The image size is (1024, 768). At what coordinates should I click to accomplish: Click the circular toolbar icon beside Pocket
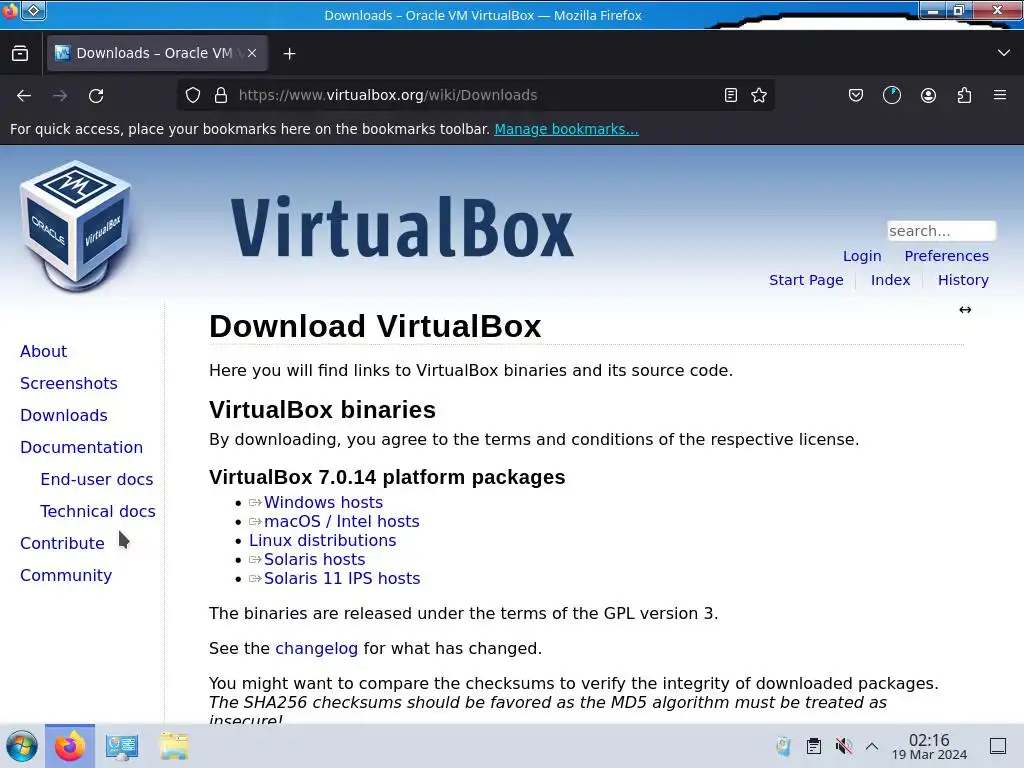(892, 95)
